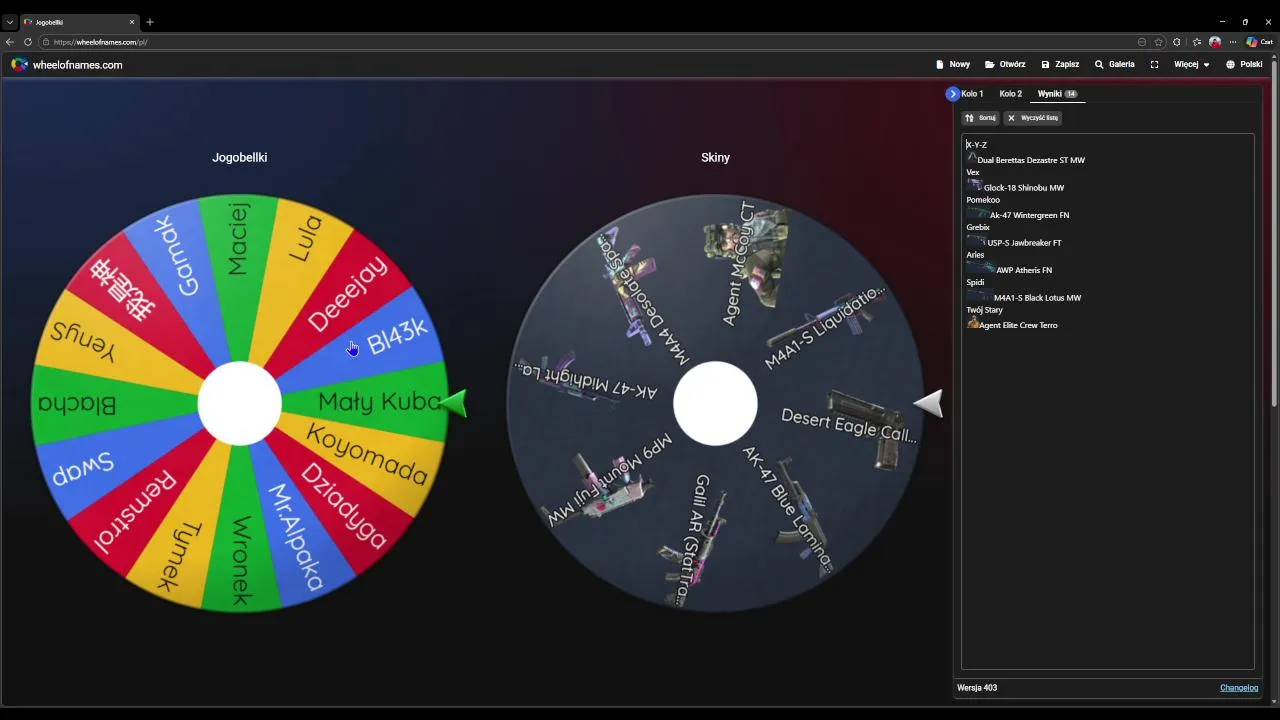1280x720 pixels.
Task: Reload the page with refresh icon
Action: click(x=28, y=42)
